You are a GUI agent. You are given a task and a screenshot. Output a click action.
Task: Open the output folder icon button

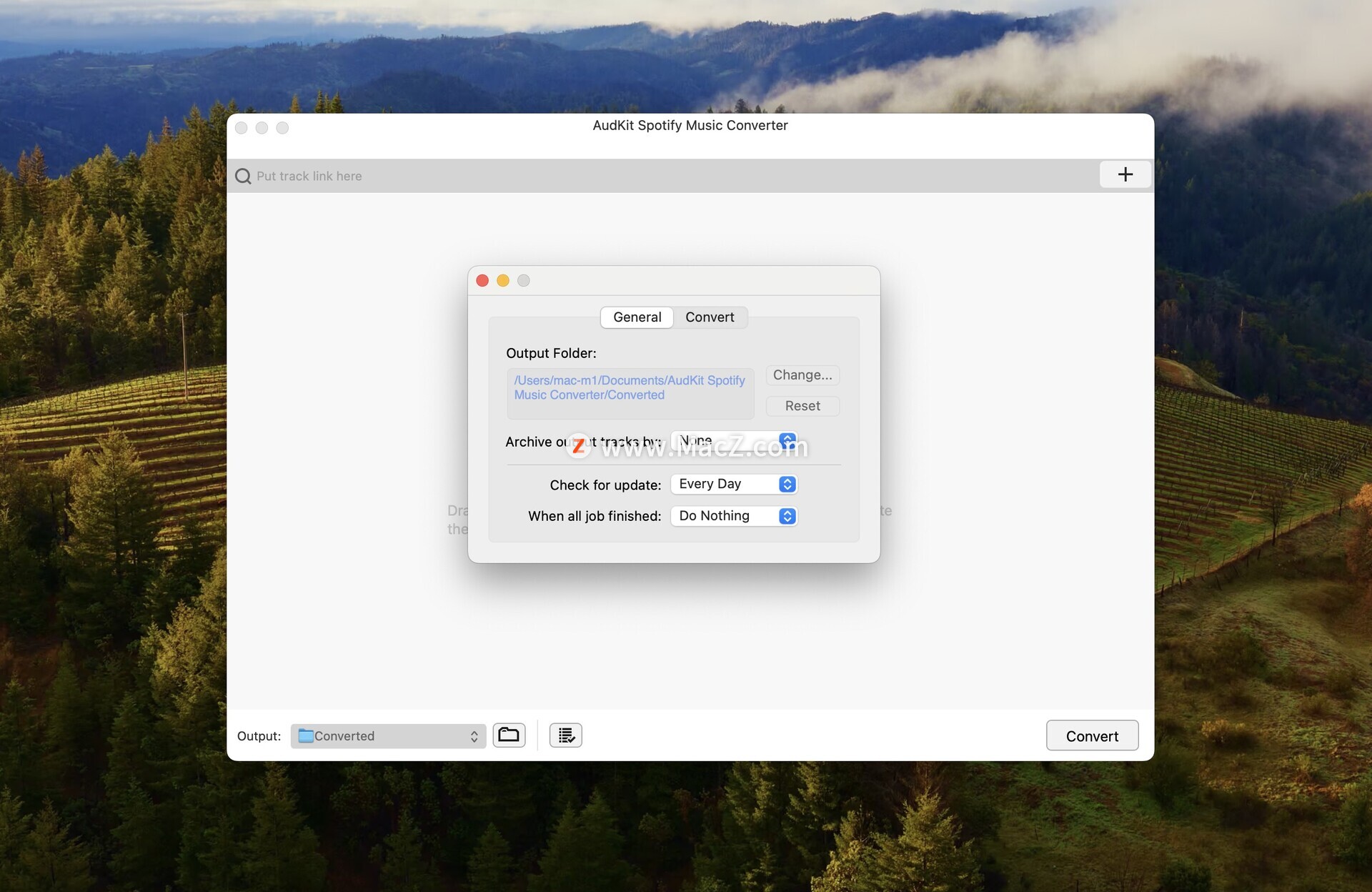[509, 735]
